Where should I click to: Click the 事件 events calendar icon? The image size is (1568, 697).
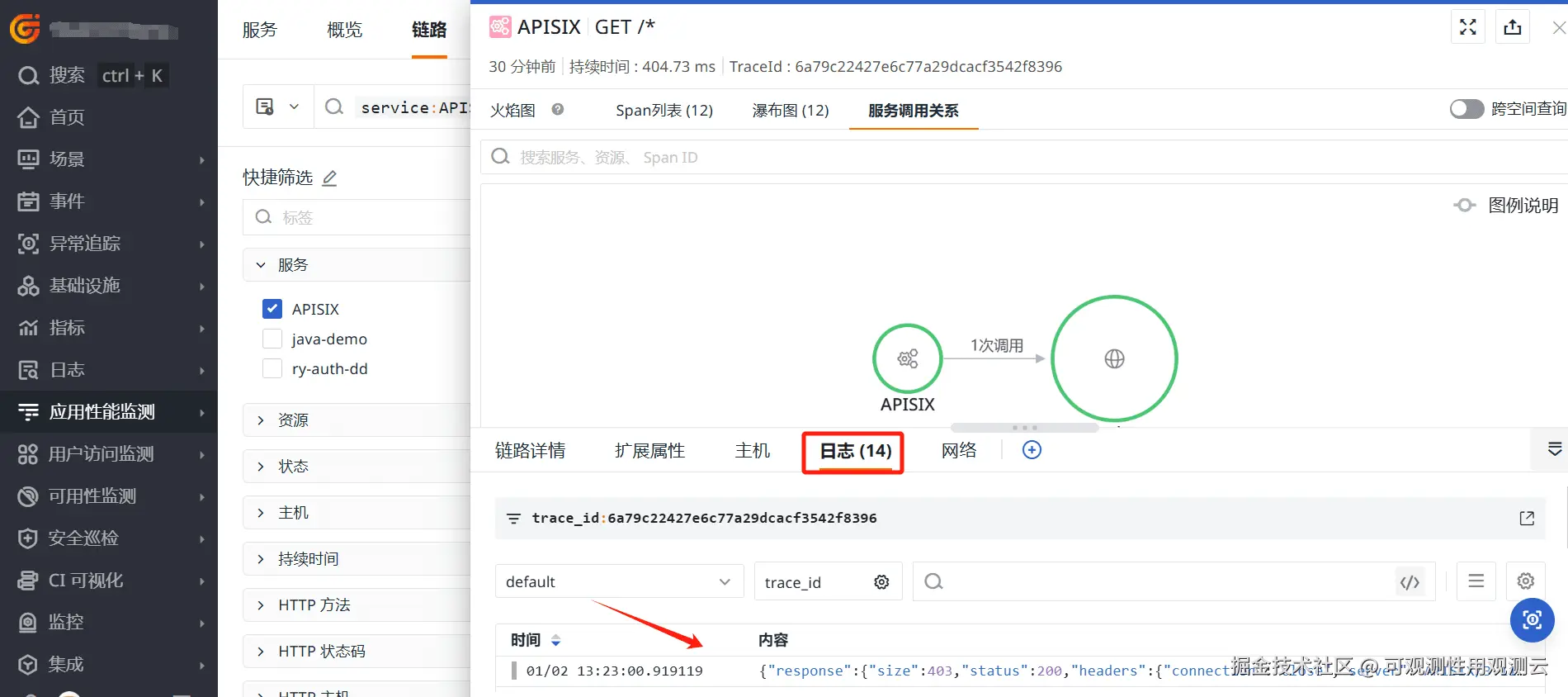pyautogui.click(x=28, y=202)
